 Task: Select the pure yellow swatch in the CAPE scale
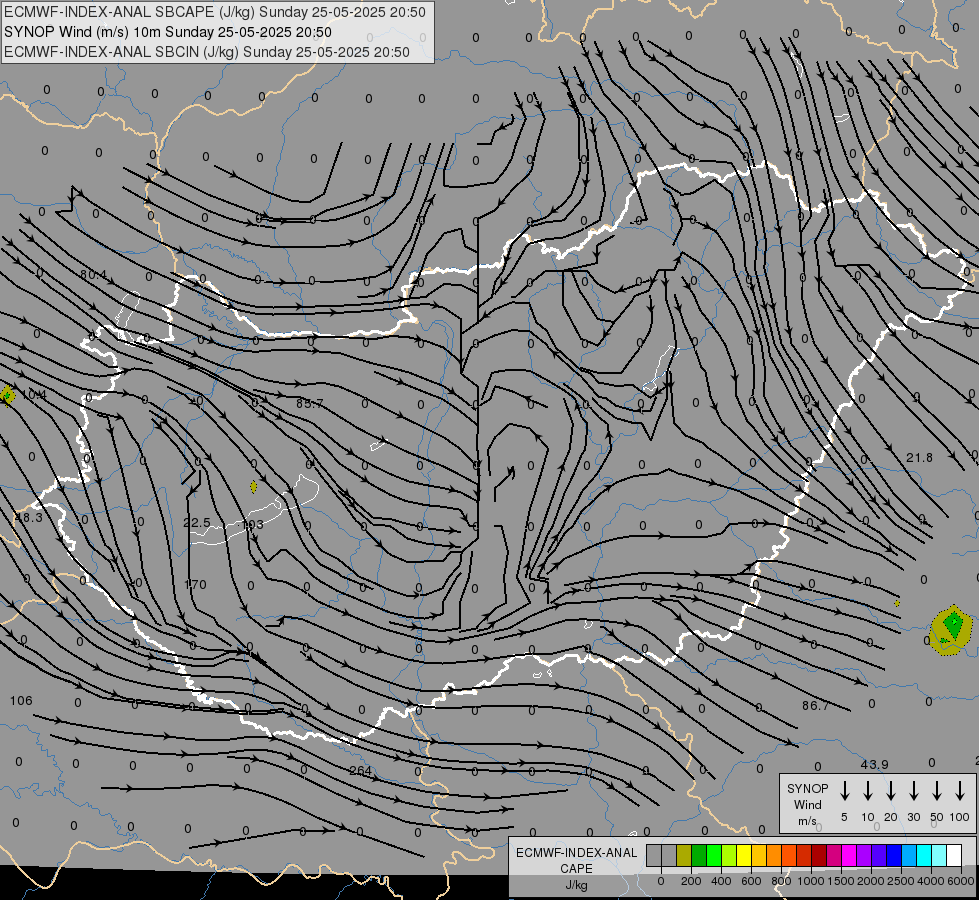(x=744, y=855)
